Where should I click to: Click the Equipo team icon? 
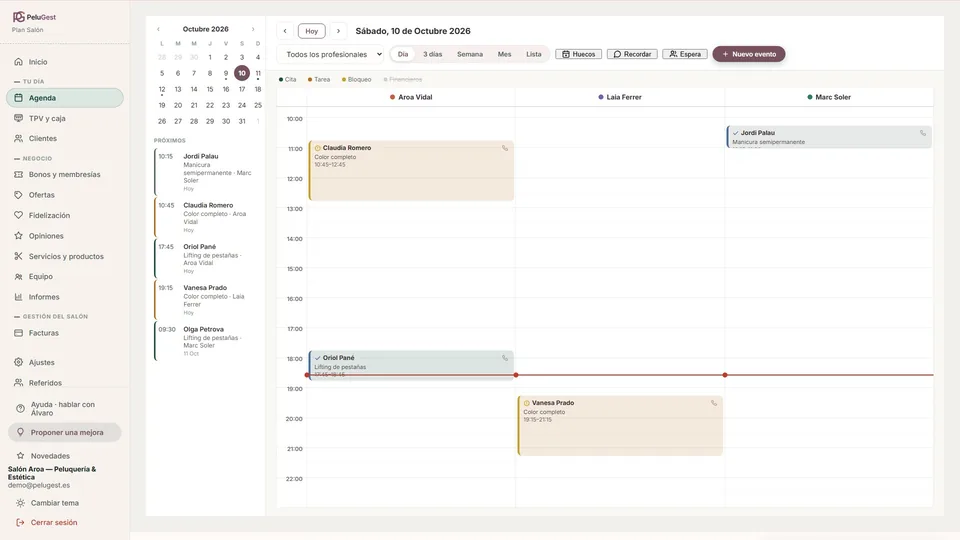coord(18,277)
